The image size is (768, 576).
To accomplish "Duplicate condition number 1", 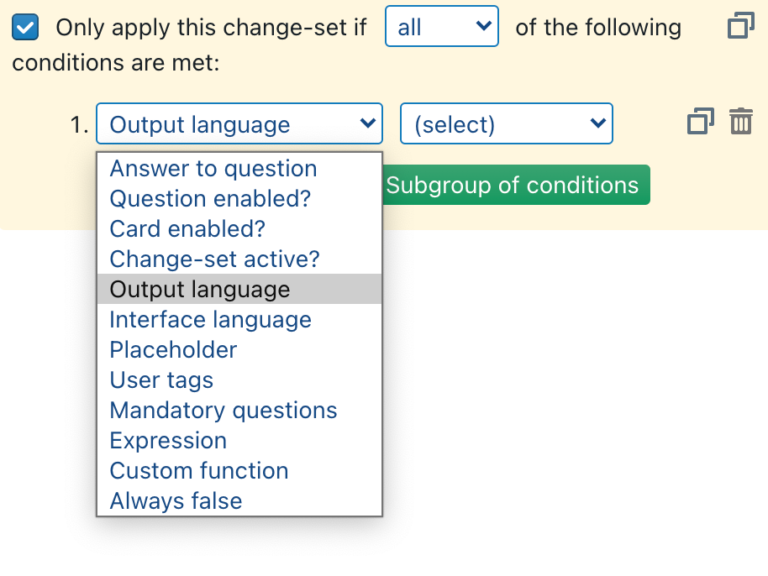I will 700,122.
